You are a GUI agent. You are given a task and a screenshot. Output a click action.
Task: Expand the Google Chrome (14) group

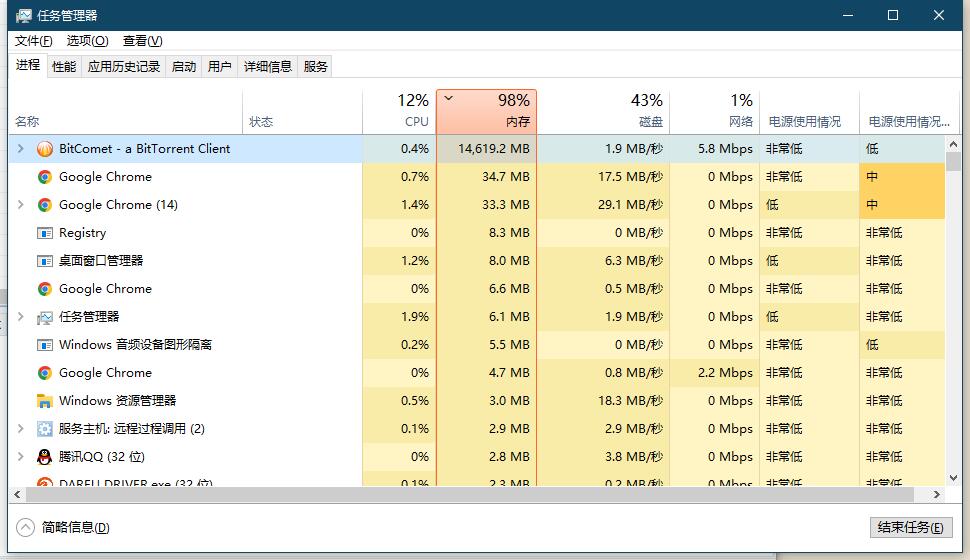20,204
